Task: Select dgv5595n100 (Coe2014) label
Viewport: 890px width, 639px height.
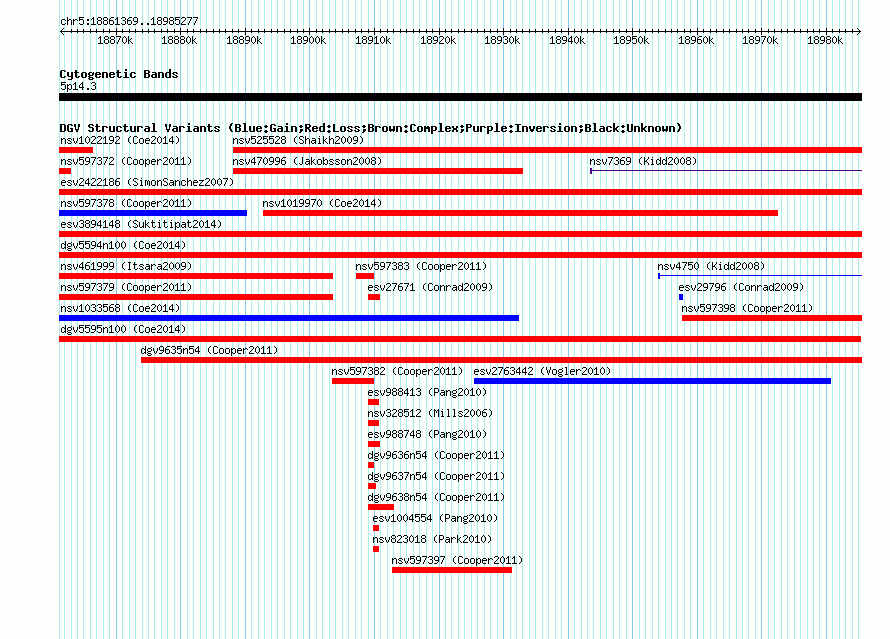Action: click(x=123, y=329)
